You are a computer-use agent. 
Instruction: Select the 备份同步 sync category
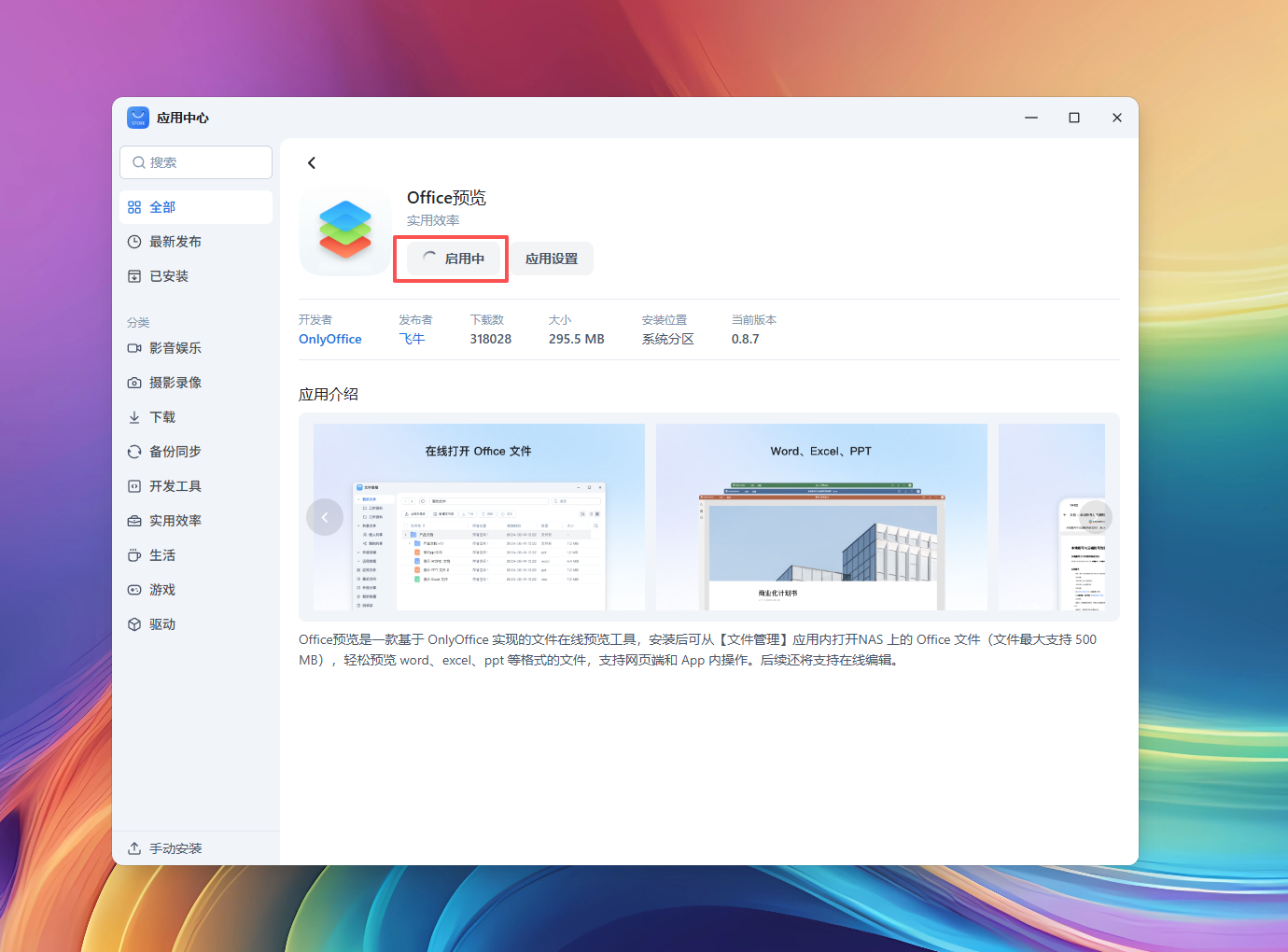[175, 452]
